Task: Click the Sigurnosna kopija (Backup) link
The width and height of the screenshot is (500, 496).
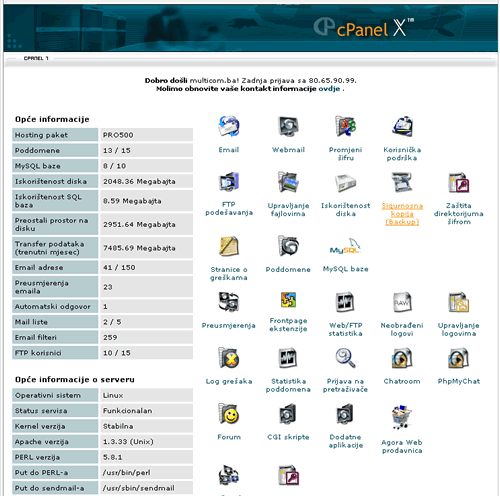Action: coord(402,214)
